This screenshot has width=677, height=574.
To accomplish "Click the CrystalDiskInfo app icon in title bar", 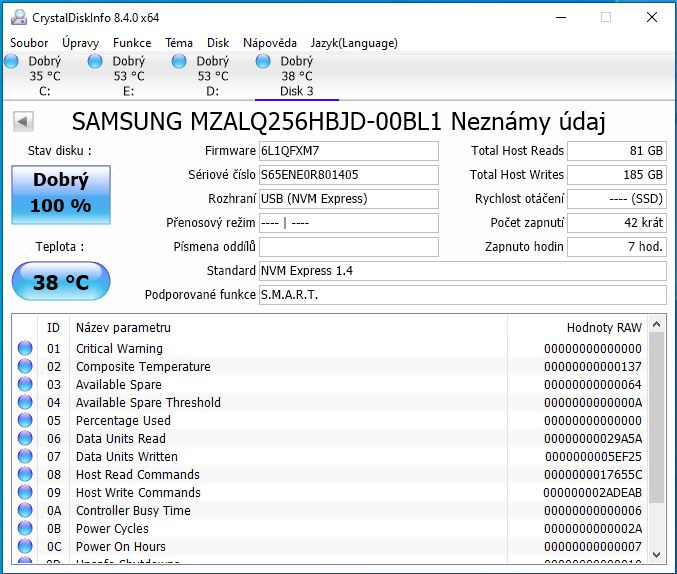I will [x=19, y=17].
